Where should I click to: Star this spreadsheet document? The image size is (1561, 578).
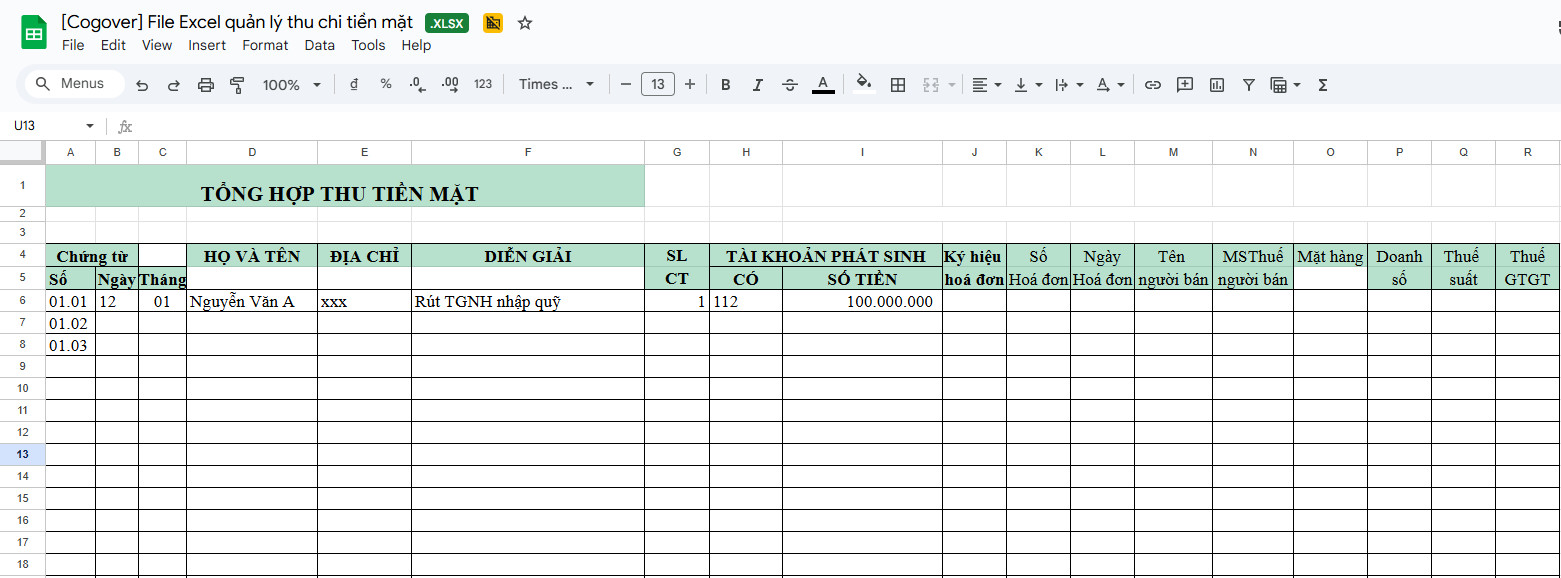[x=525, y=23]
